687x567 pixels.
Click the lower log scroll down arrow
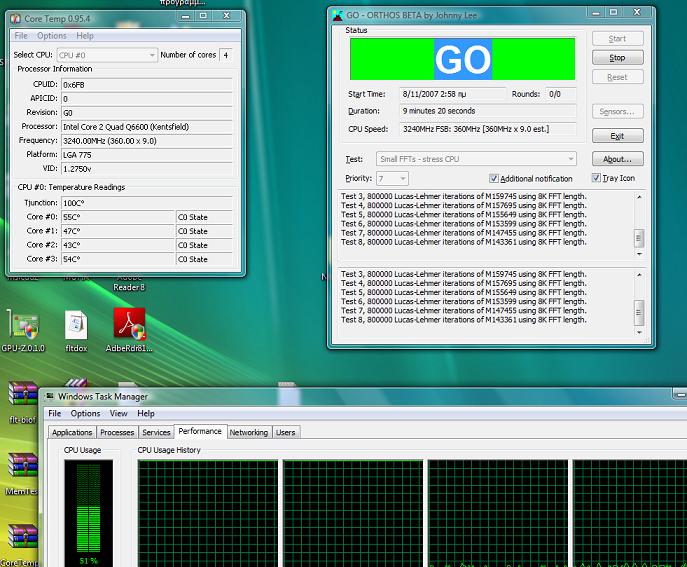click(x=639, y=332)
